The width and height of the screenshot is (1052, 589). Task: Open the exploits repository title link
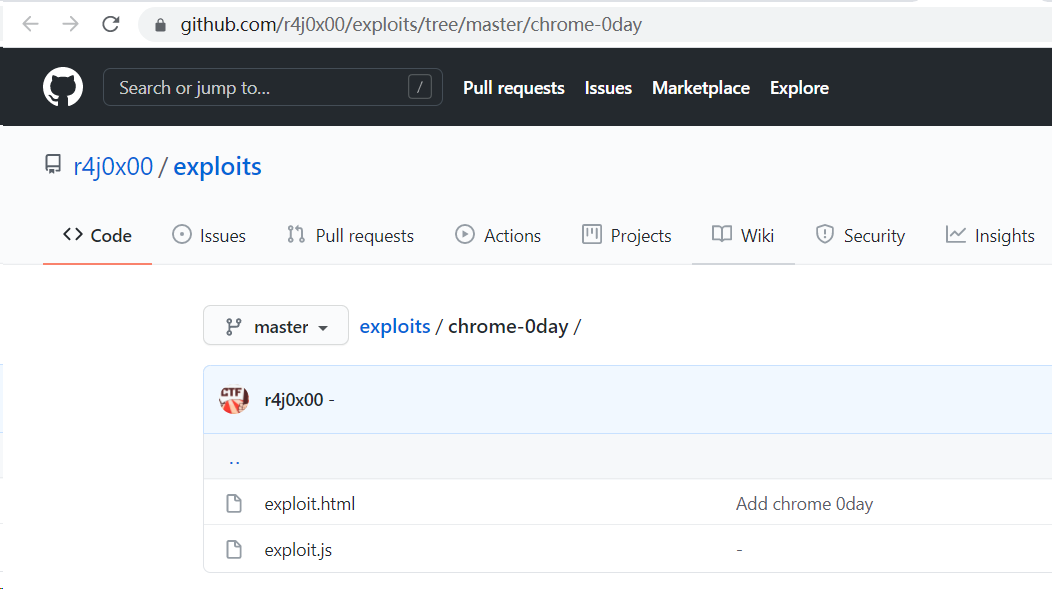217,166
